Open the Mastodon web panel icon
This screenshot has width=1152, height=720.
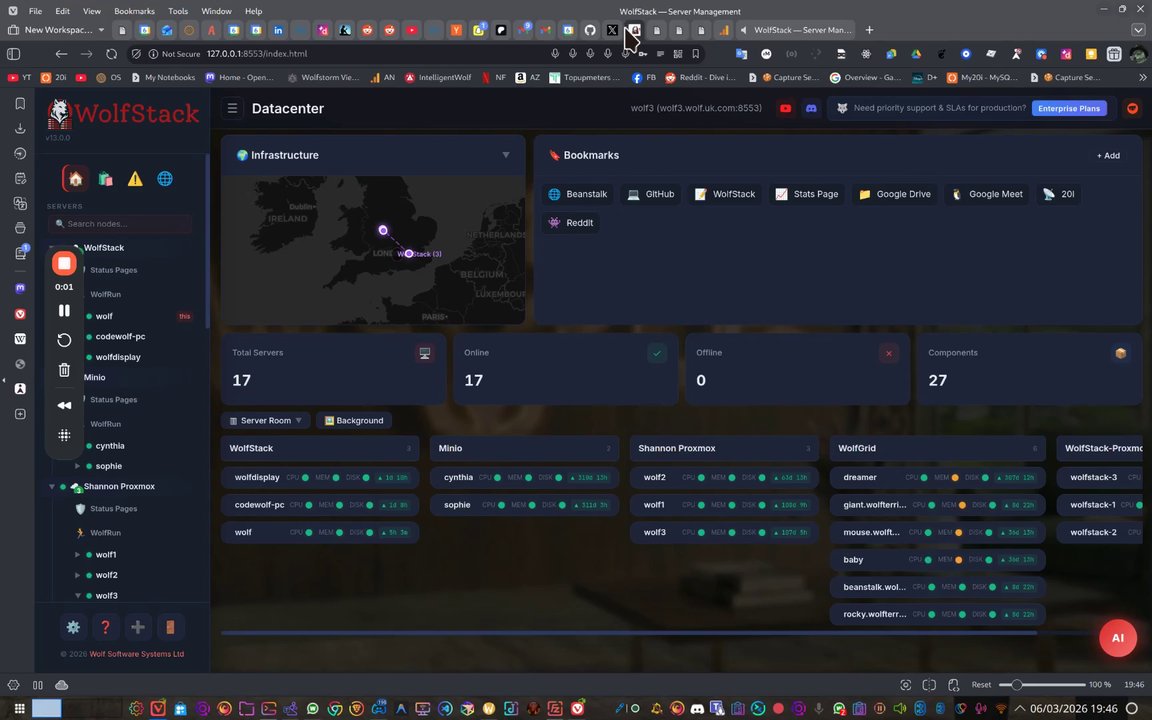20,288
